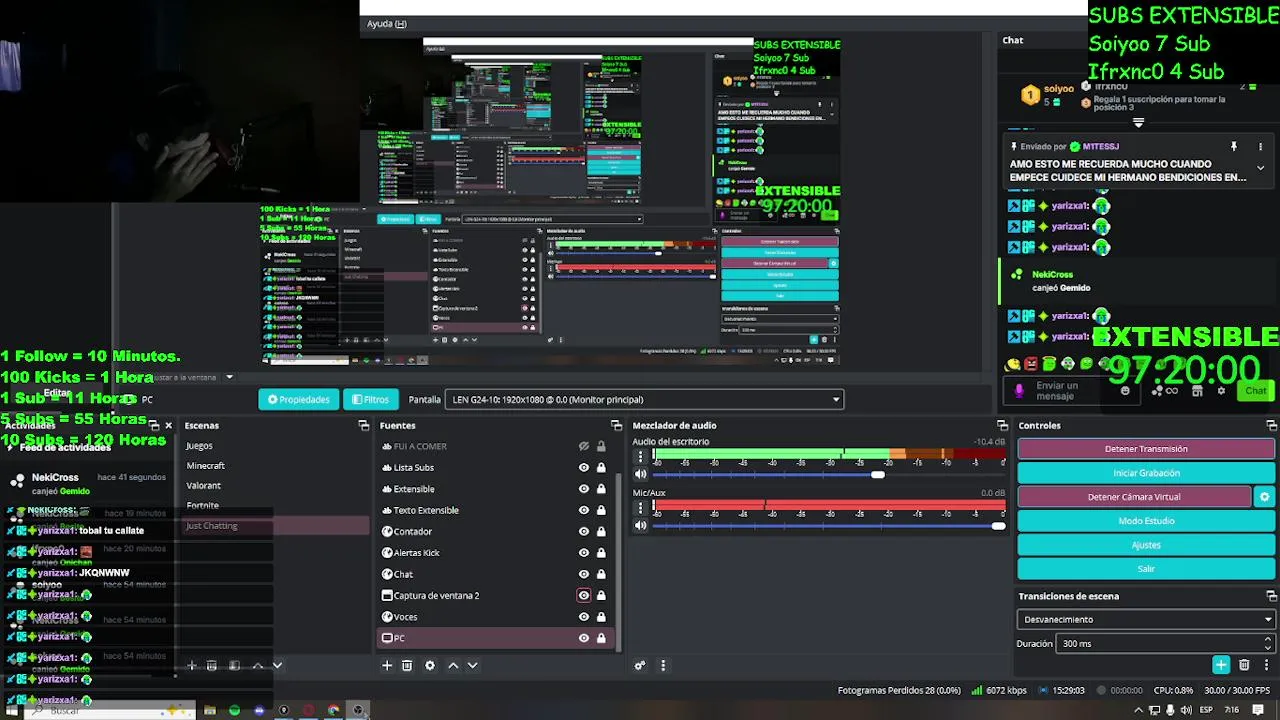
Task: Pop out the Fuentes dock
Action: [616, 426]
